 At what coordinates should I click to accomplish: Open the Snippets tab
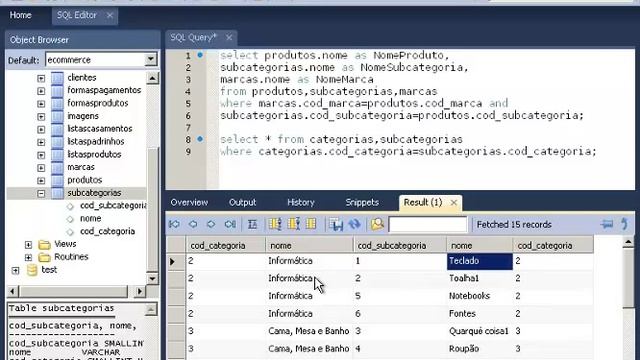tap(362, 202)
